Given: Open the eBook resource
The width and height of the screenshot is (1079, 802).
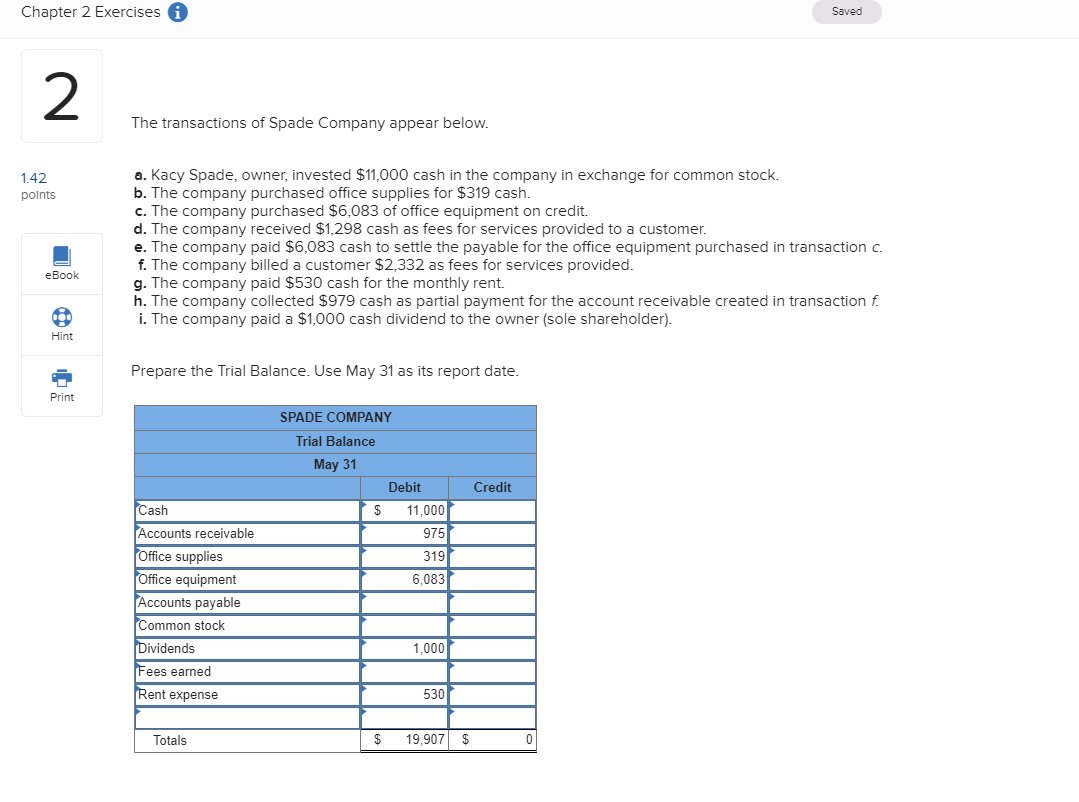Looking at the screenshot, I should [x=61, y=263].
